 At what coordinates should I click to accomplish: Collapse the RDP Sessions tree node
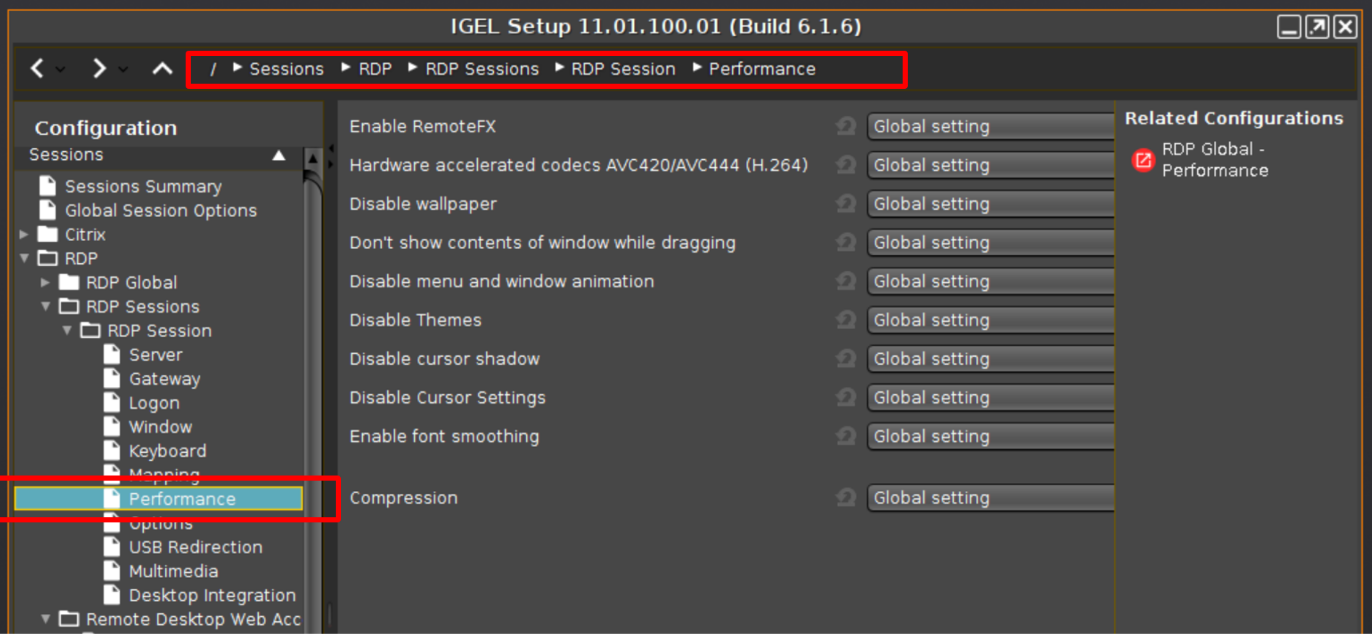(x=45, y=307)
